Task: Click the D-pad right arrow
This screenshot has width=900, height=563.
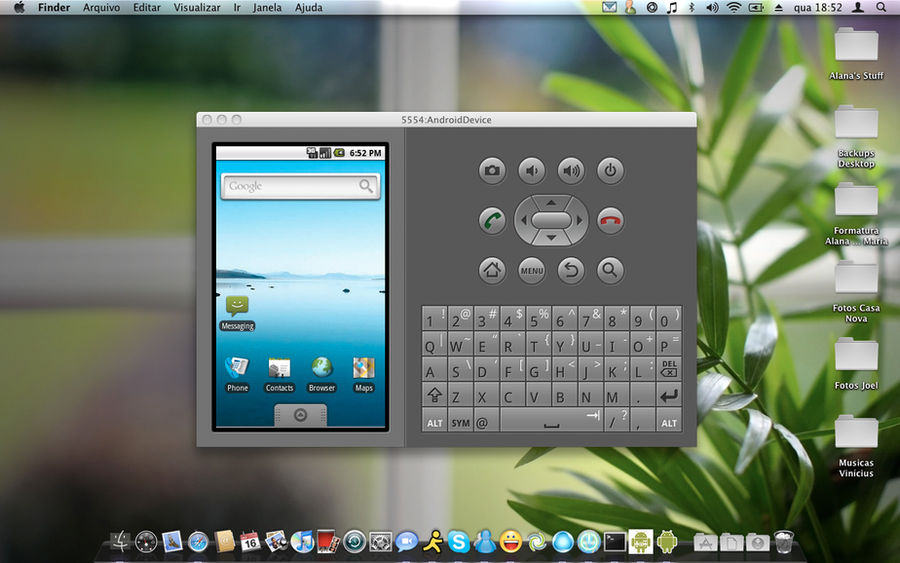Action: coord(579,220)
